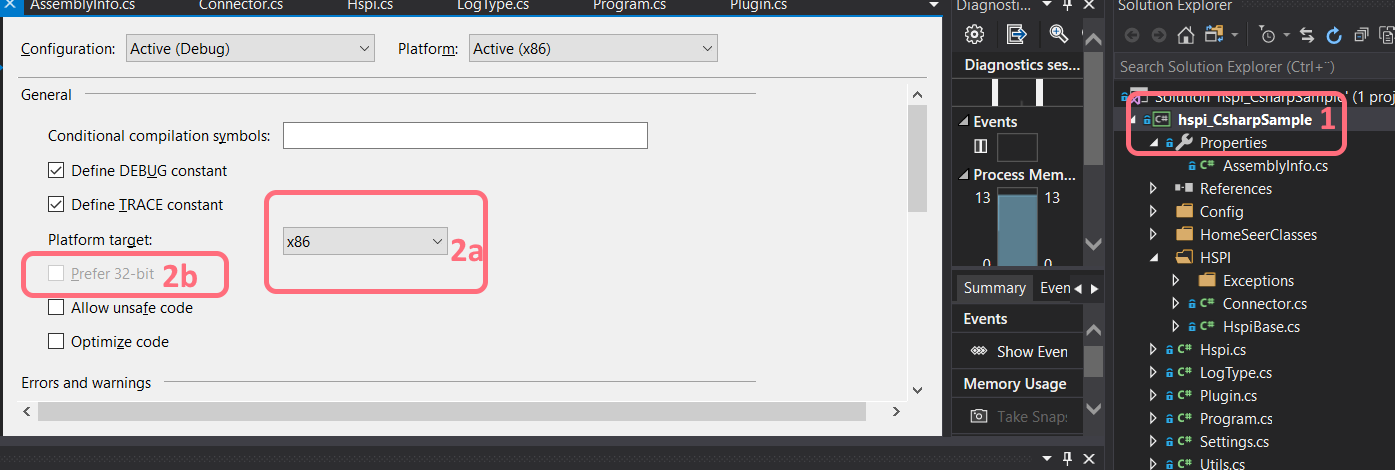
Task: Click the zoom in magnifier icon
Action: pos(1059,35)
